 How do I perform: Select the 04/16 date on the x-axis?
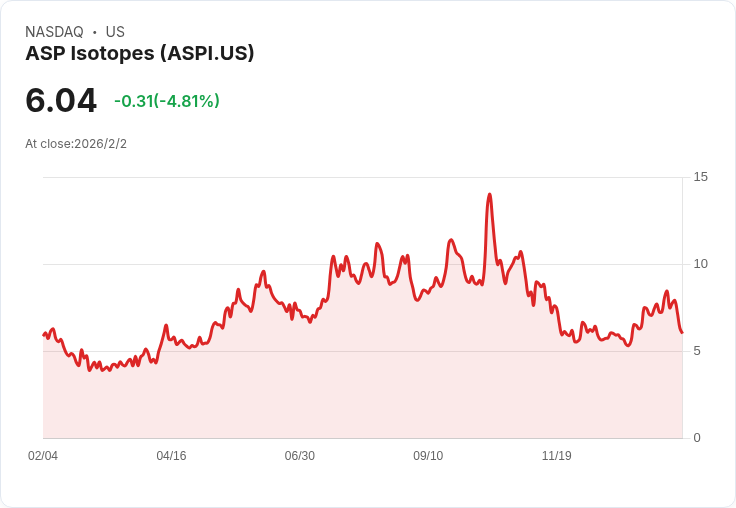[x=171, y=456]
